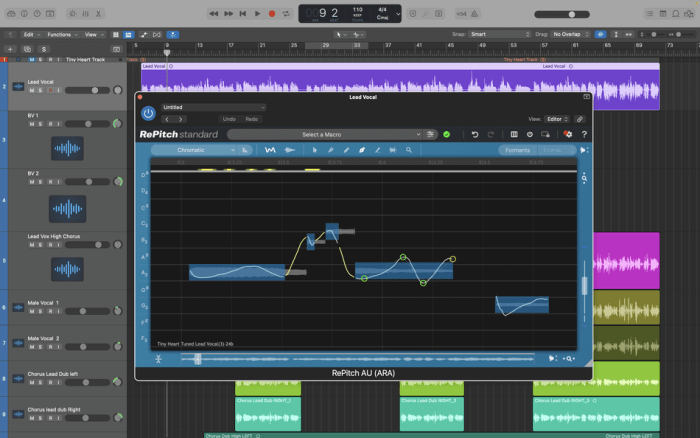The image size is (700, 438).
Task: Click the Redo button in plugin header
Action: pyautogui.click(x=251, y=119)
